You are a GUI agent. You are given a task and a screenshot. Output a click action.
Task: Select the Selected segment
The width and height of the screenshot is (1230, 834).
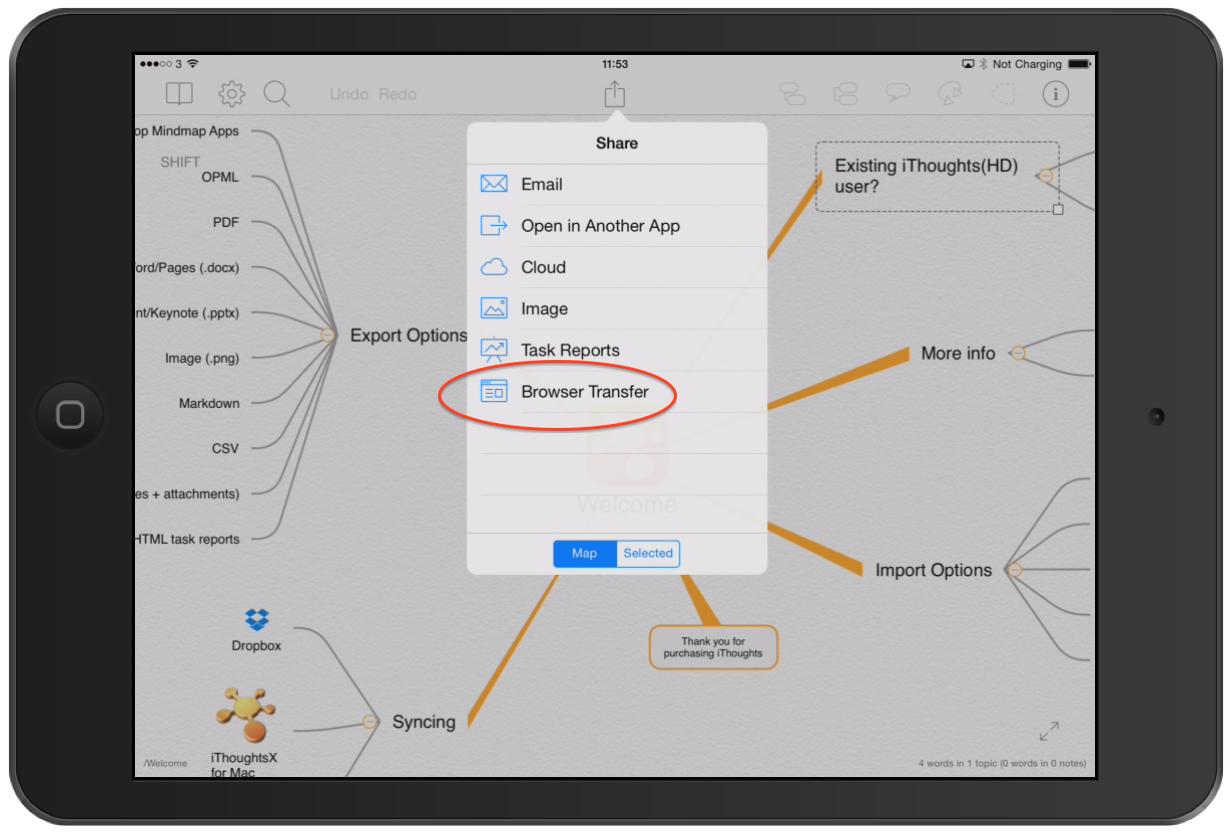pyautogui.click(x=648, y=554)
